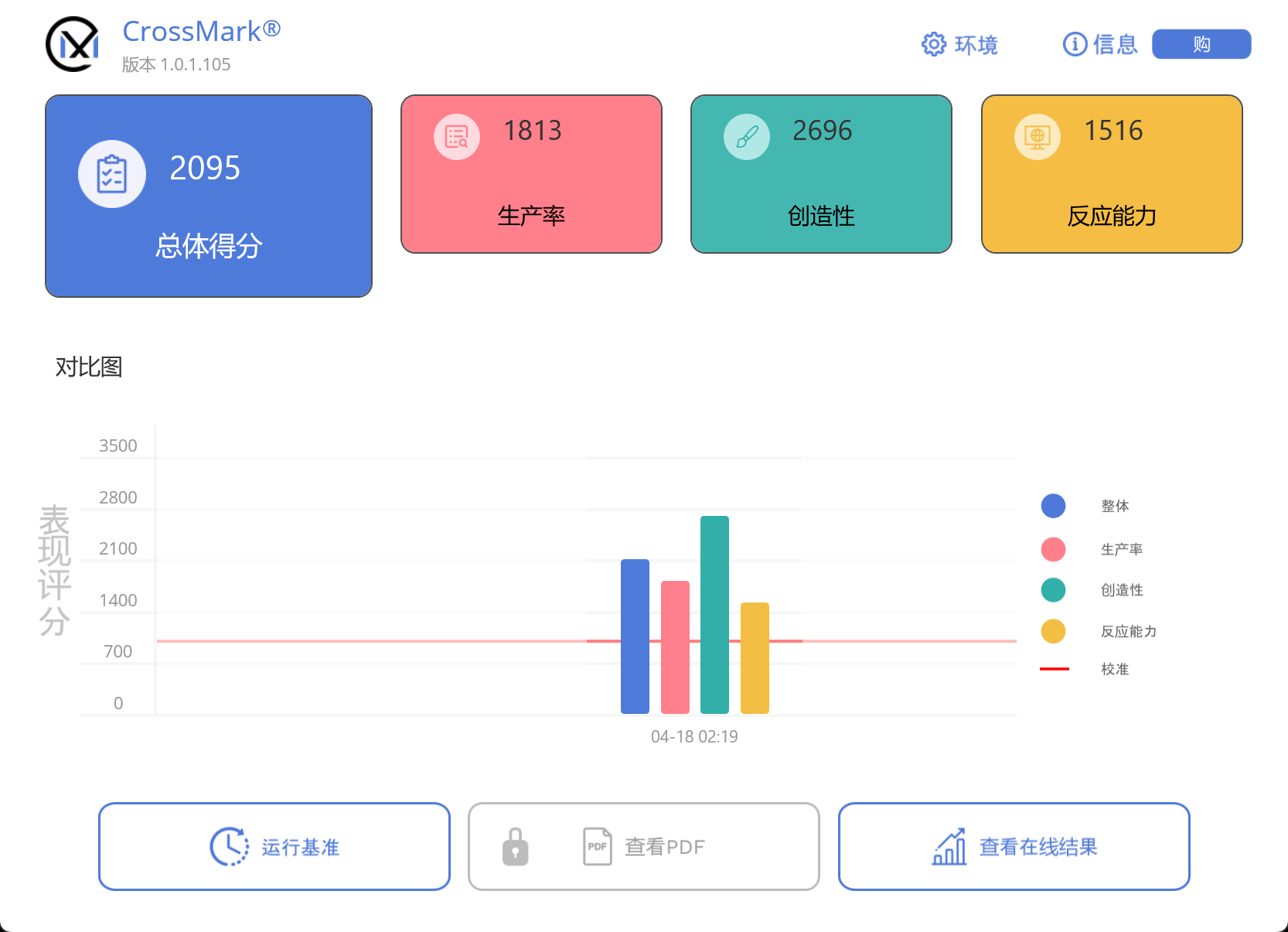The width and height of the screenshot is (1288, 932).
Task: Click the responsiveness monitor globe icon
Action: pyautogui.click(x=1037, y=137)
